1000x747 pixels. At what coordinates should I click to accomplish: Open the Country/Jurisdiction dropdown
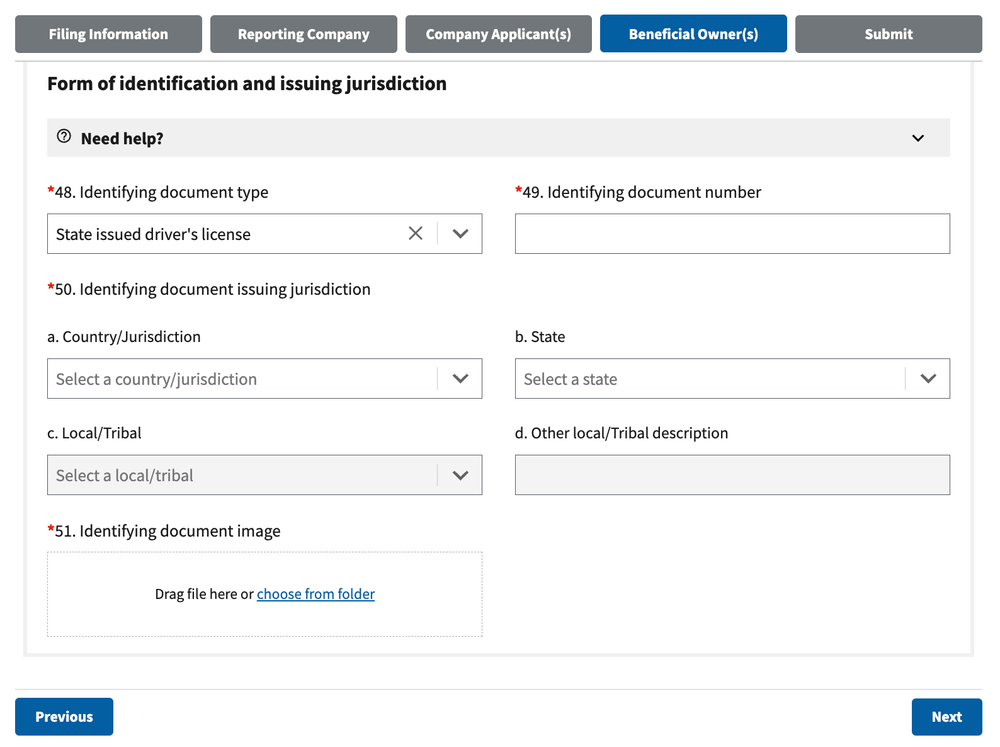(265, 379)
